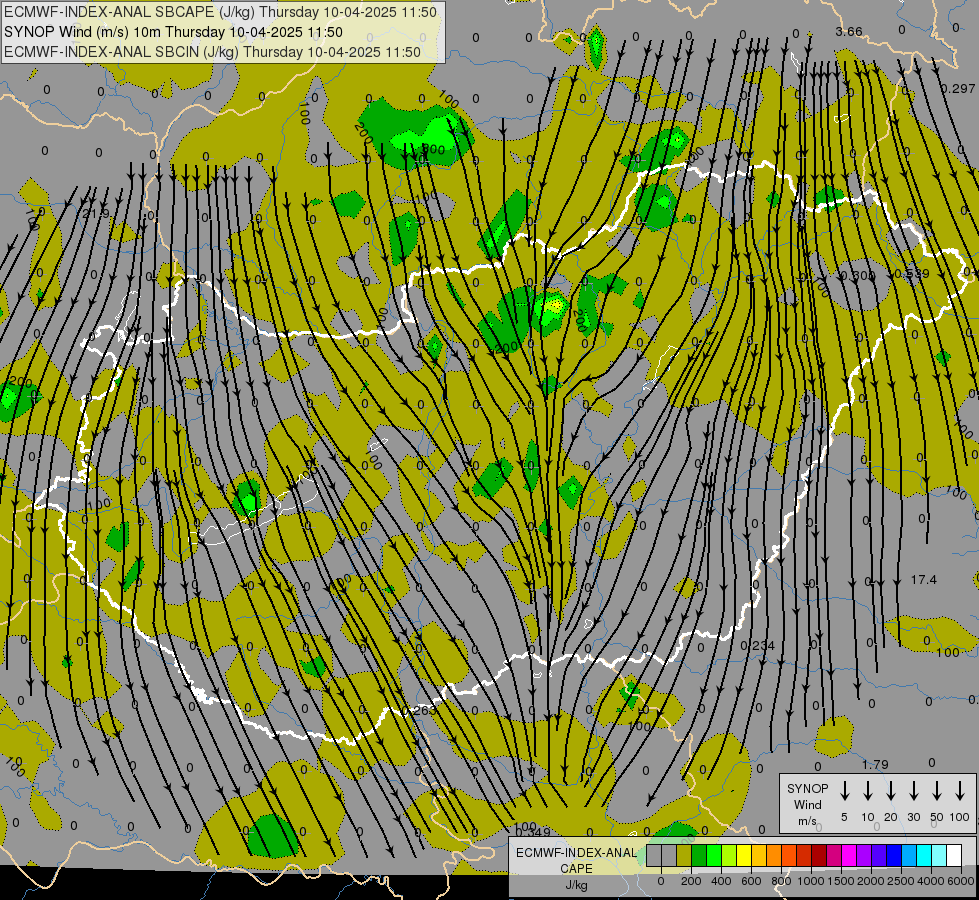The height and width of the screenshot is (900, 979).
Task: Pick the bright magenta CAPE scale swatch
Action: tap(849, 855)
